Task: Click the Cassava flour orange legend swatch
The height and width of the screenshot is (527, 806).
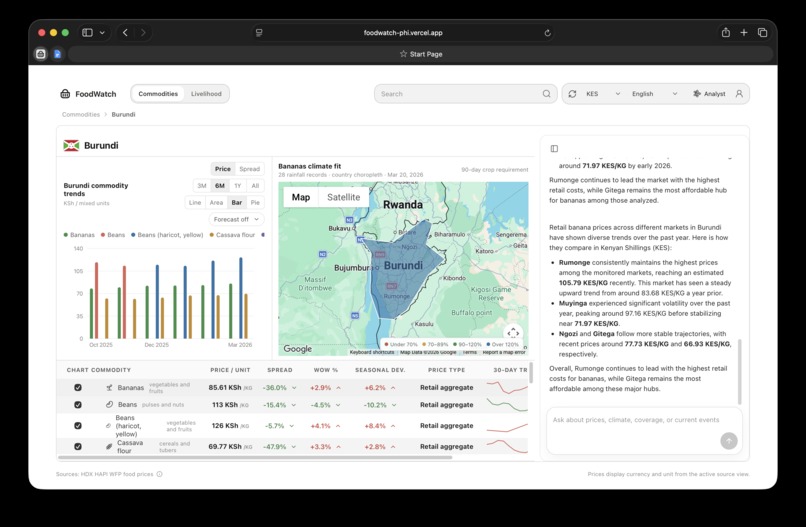Action: pos(212,235)
